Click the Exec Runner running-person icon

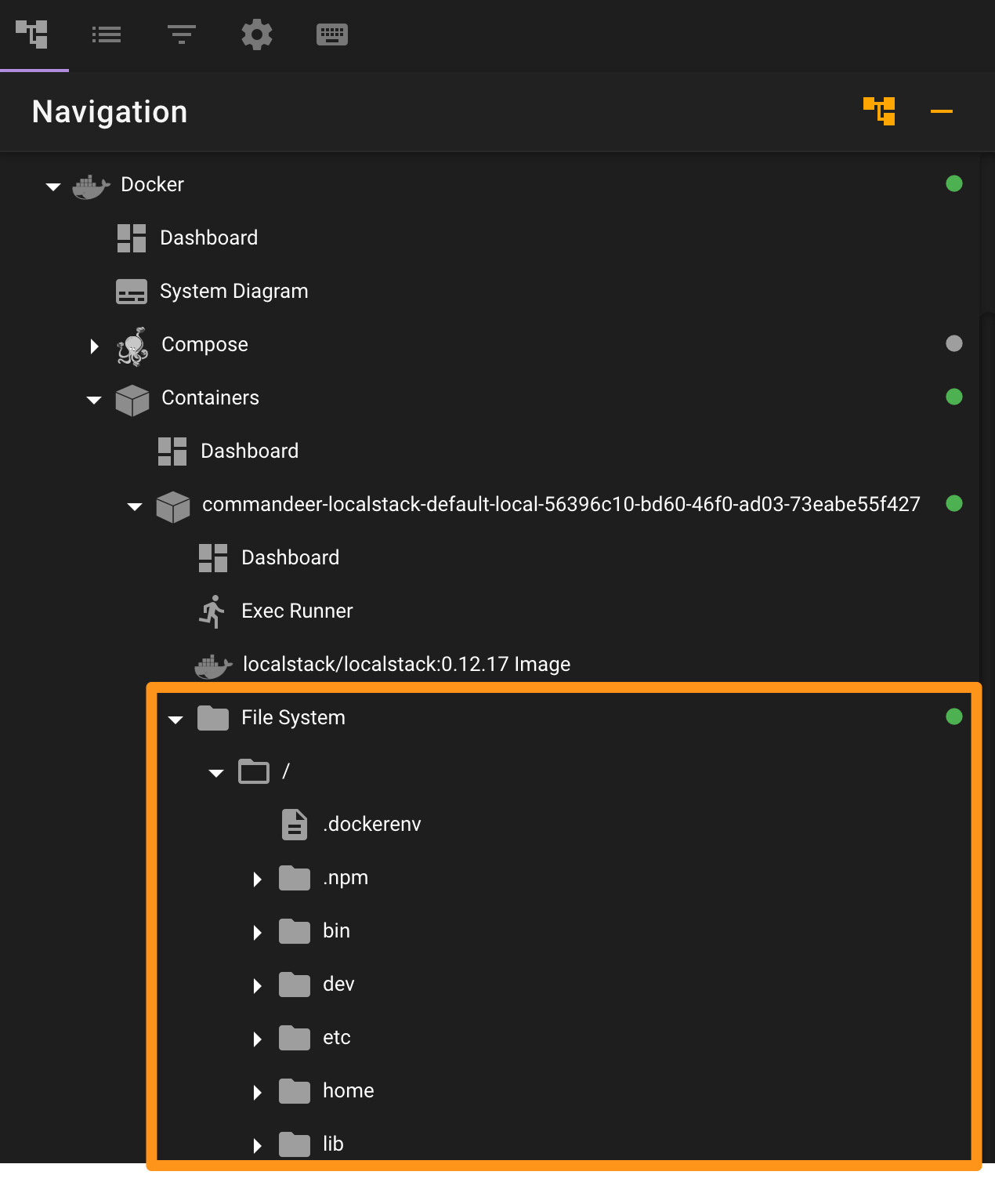pyautogui.click(x=212, y=611)
